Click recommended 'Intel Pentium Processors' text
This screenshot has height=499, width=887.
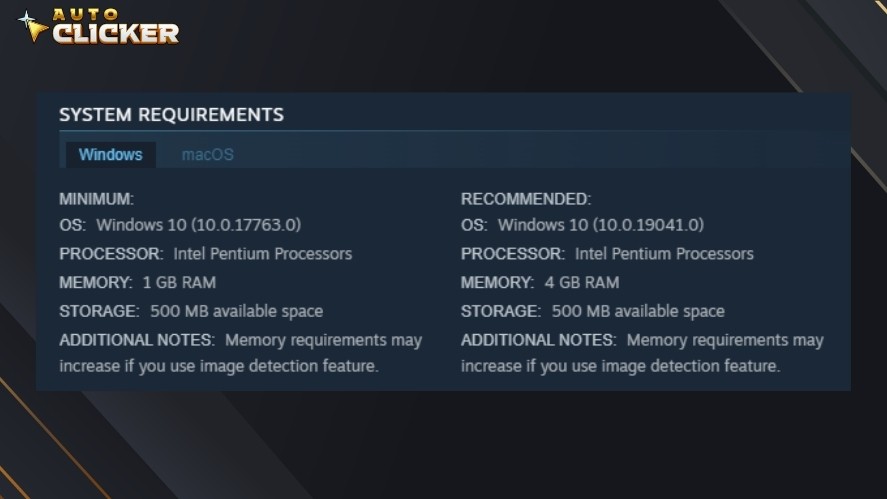[664, 254]
